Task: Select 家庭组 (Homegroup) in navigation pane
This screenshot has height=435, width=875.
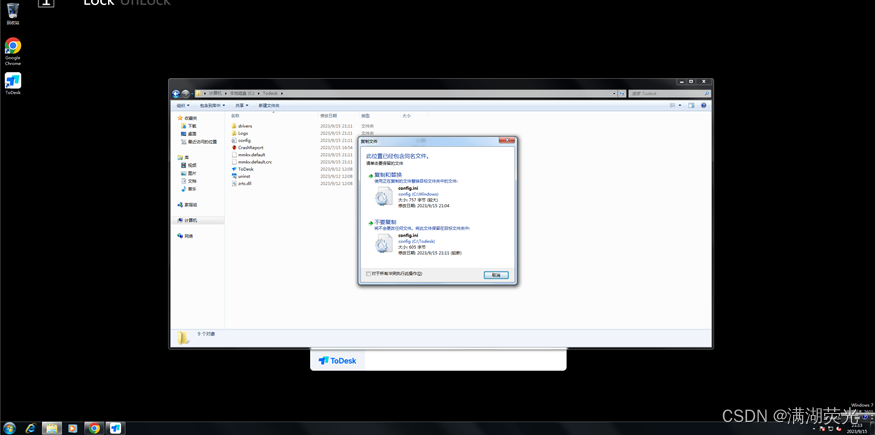Action: tap(187, 205)
